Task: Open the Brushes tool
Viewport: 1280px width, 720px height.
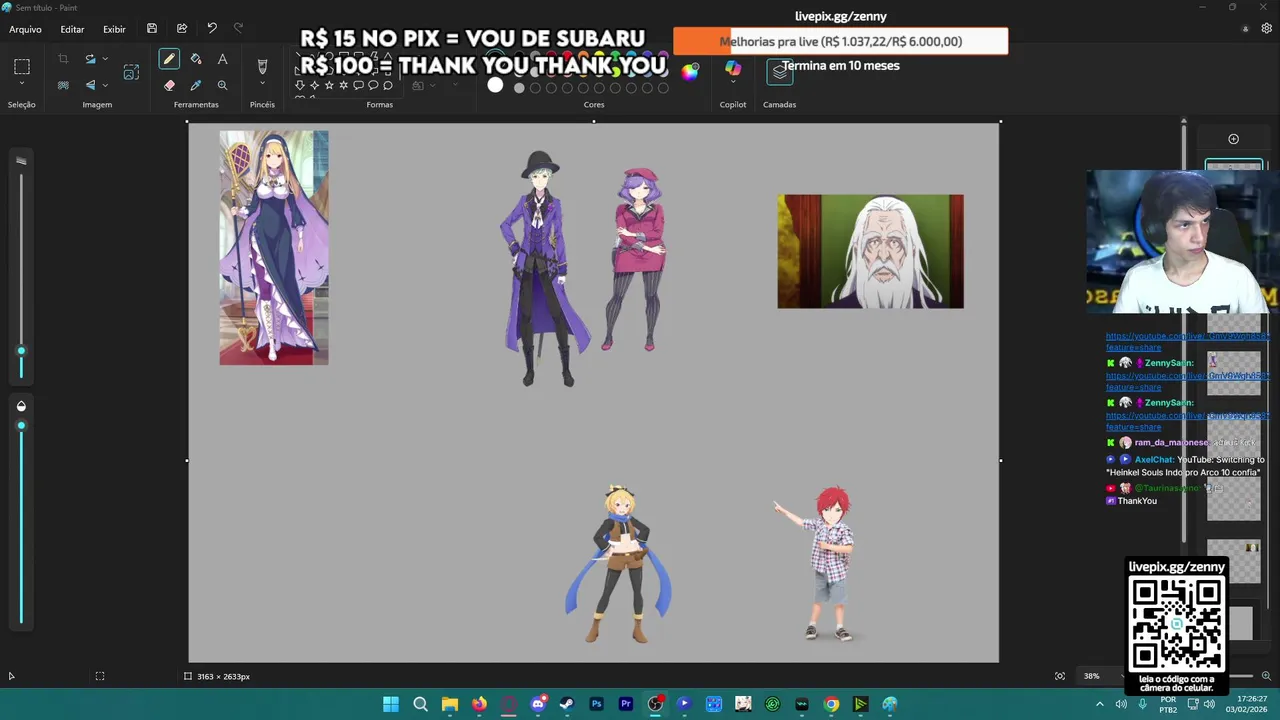Action: tap(262, 66)
